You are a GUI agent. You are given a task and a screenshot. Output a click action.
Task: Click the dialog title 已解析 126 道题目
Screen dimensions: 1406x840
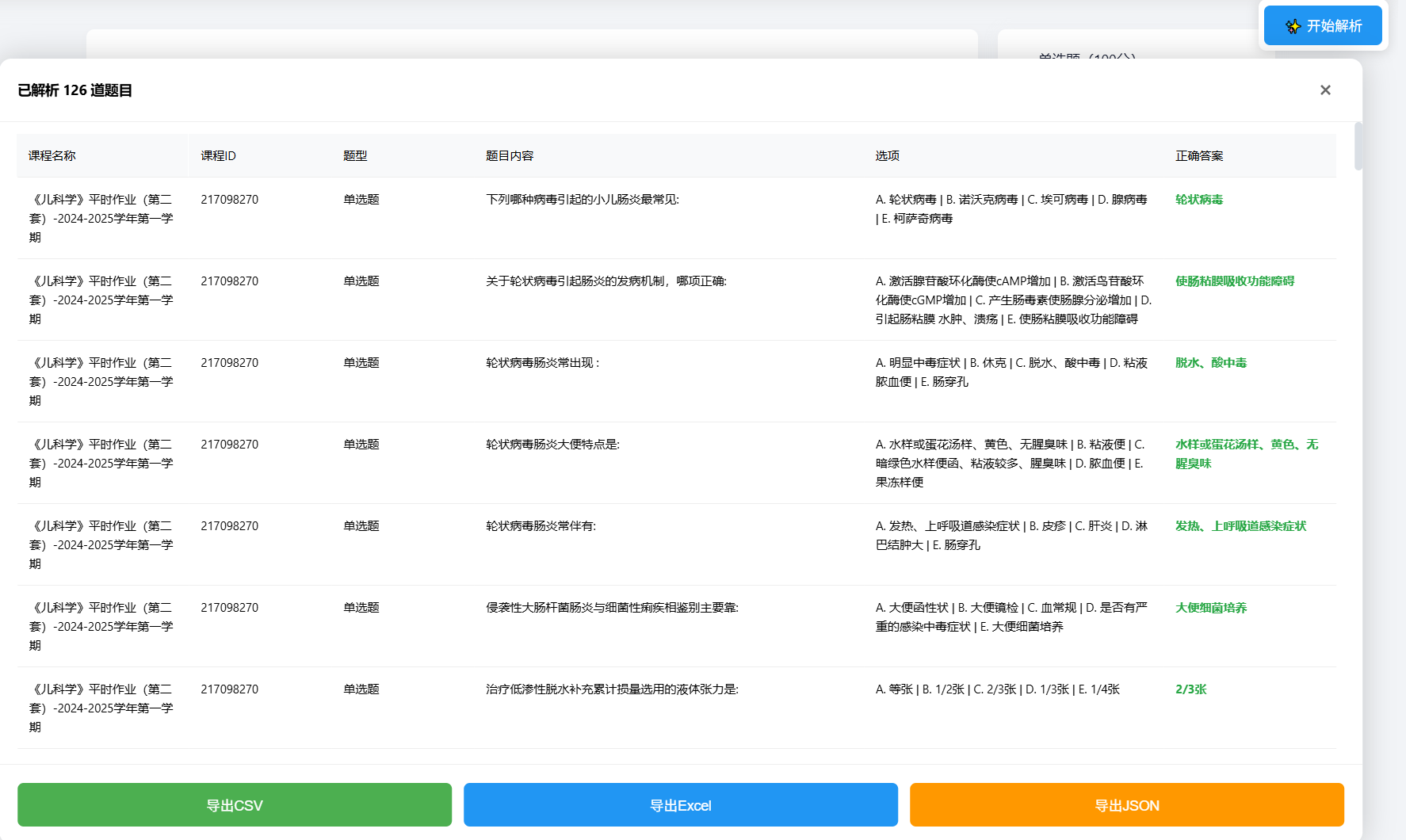(75, 90)
